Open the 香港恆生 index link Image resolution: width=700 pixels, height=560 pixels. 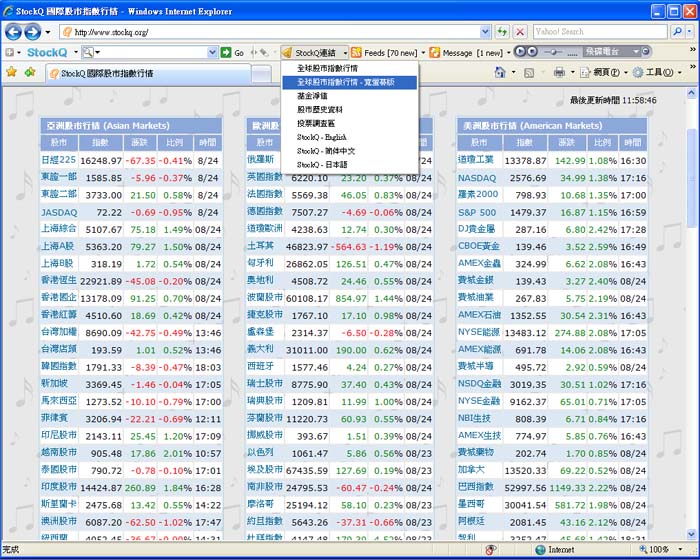(x=59, y=280)
